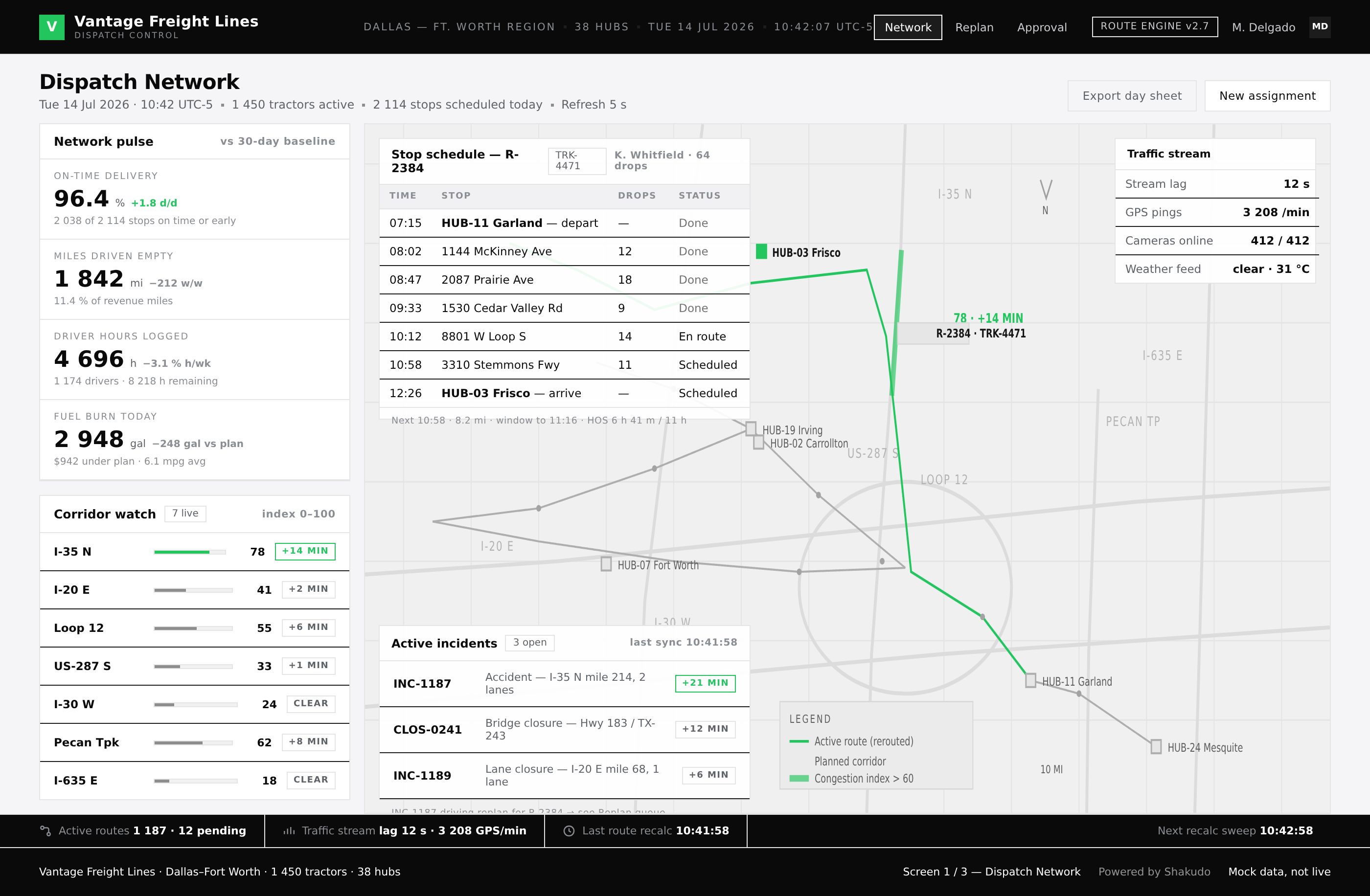Select the HUB-11 Garland map marker
Screen dimensions: 1370x896
tap(1030, 680)
